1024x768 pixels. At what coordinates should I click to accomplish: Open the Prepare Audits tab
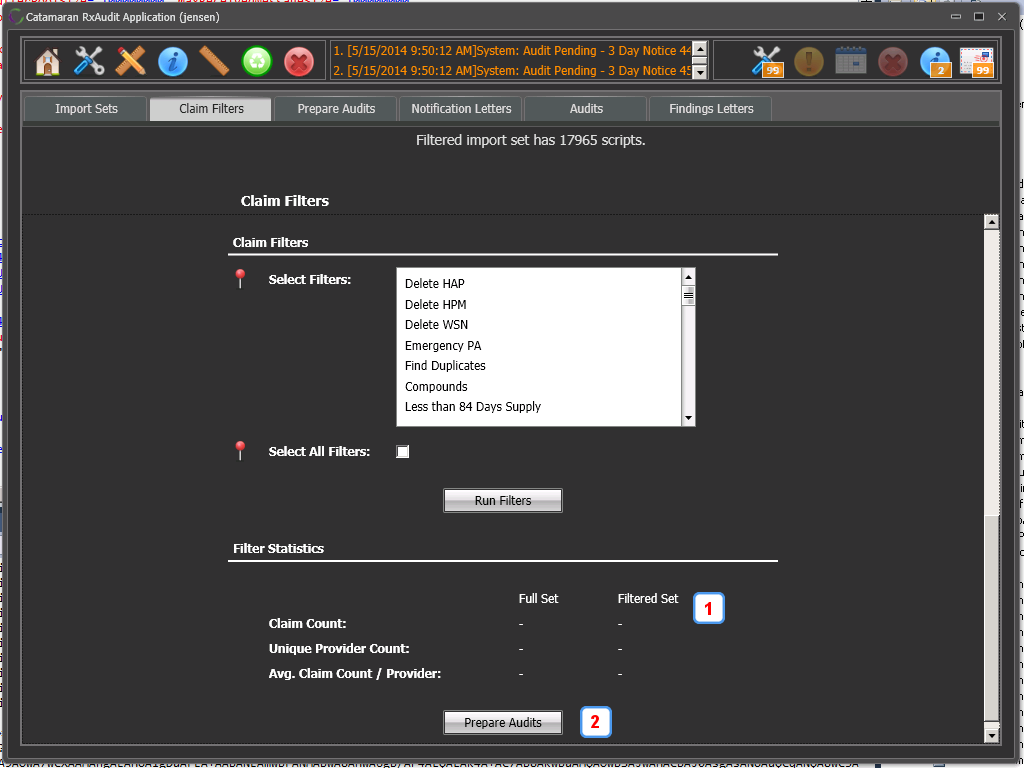336,109
